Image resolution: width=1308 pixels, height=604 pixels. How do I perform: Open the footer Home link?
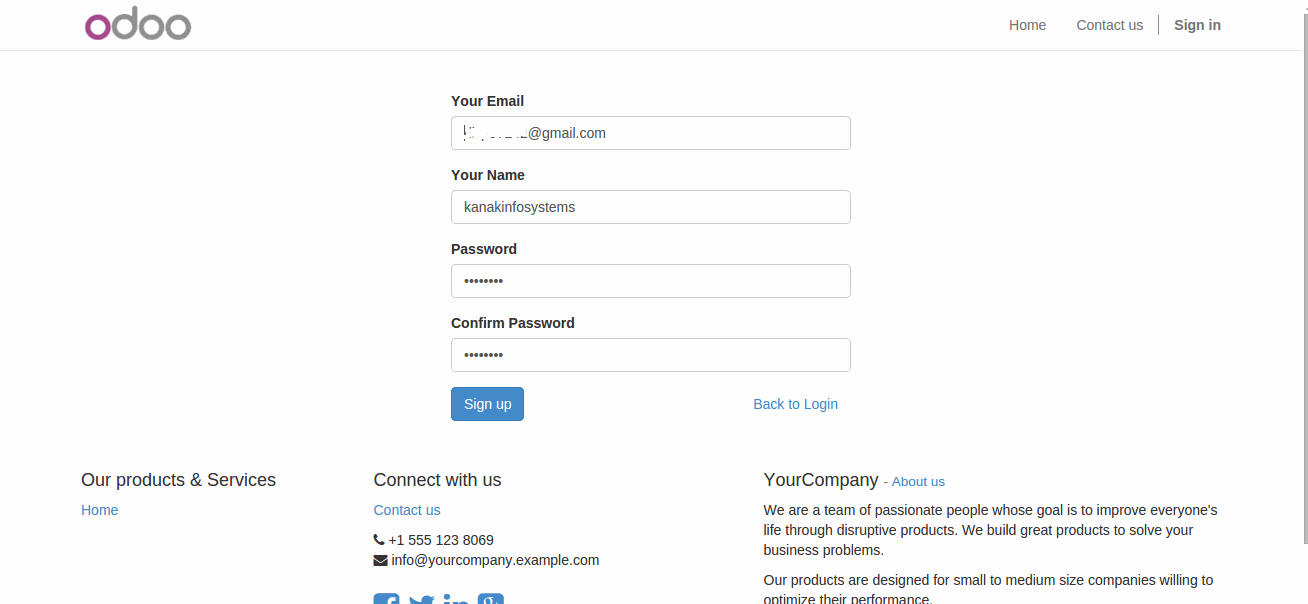tap(100, 510)
